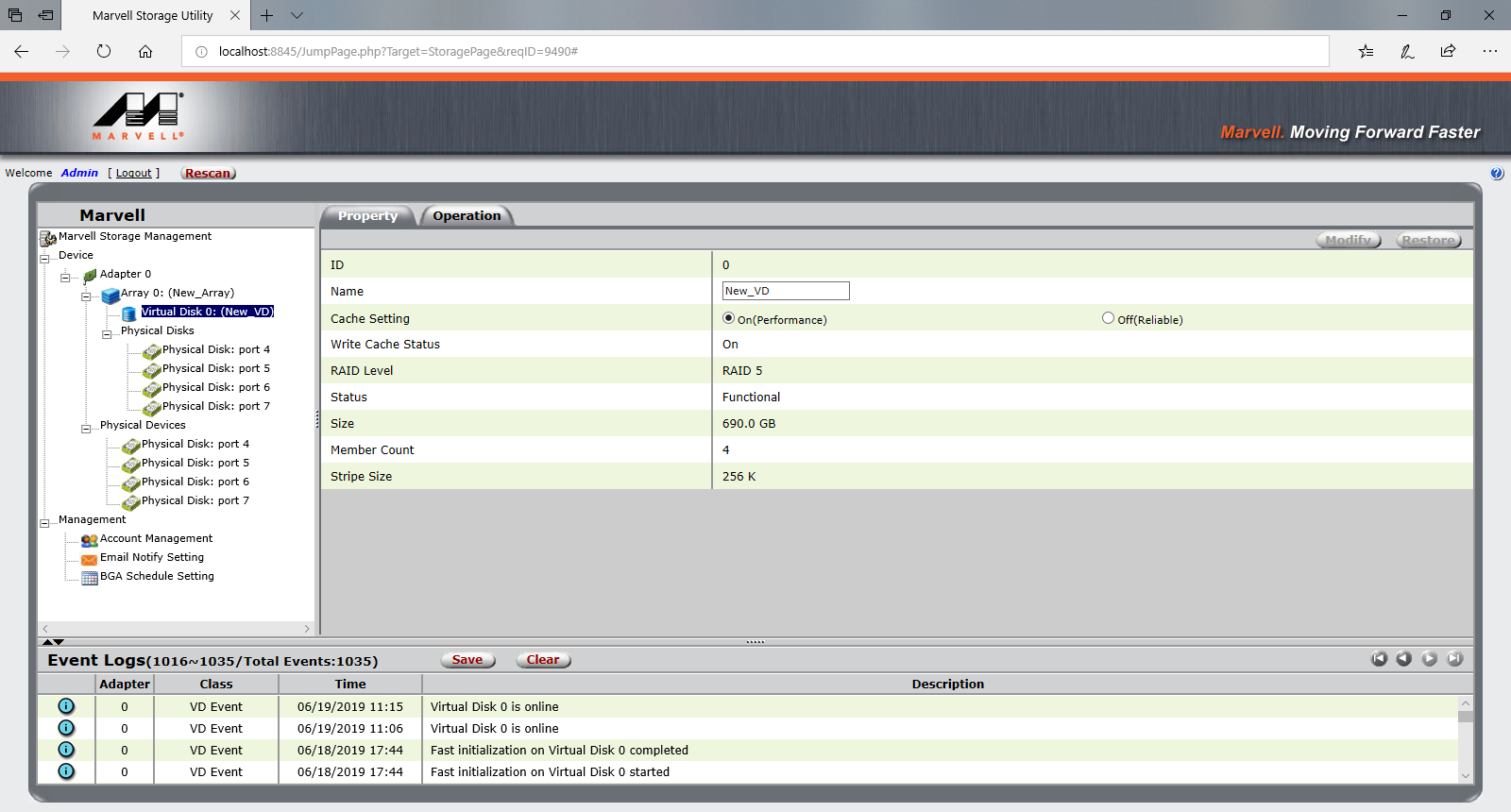This screenshot has width=1511, height=812.
Task: Switch to the Property tab
Action: click(367, 216)
